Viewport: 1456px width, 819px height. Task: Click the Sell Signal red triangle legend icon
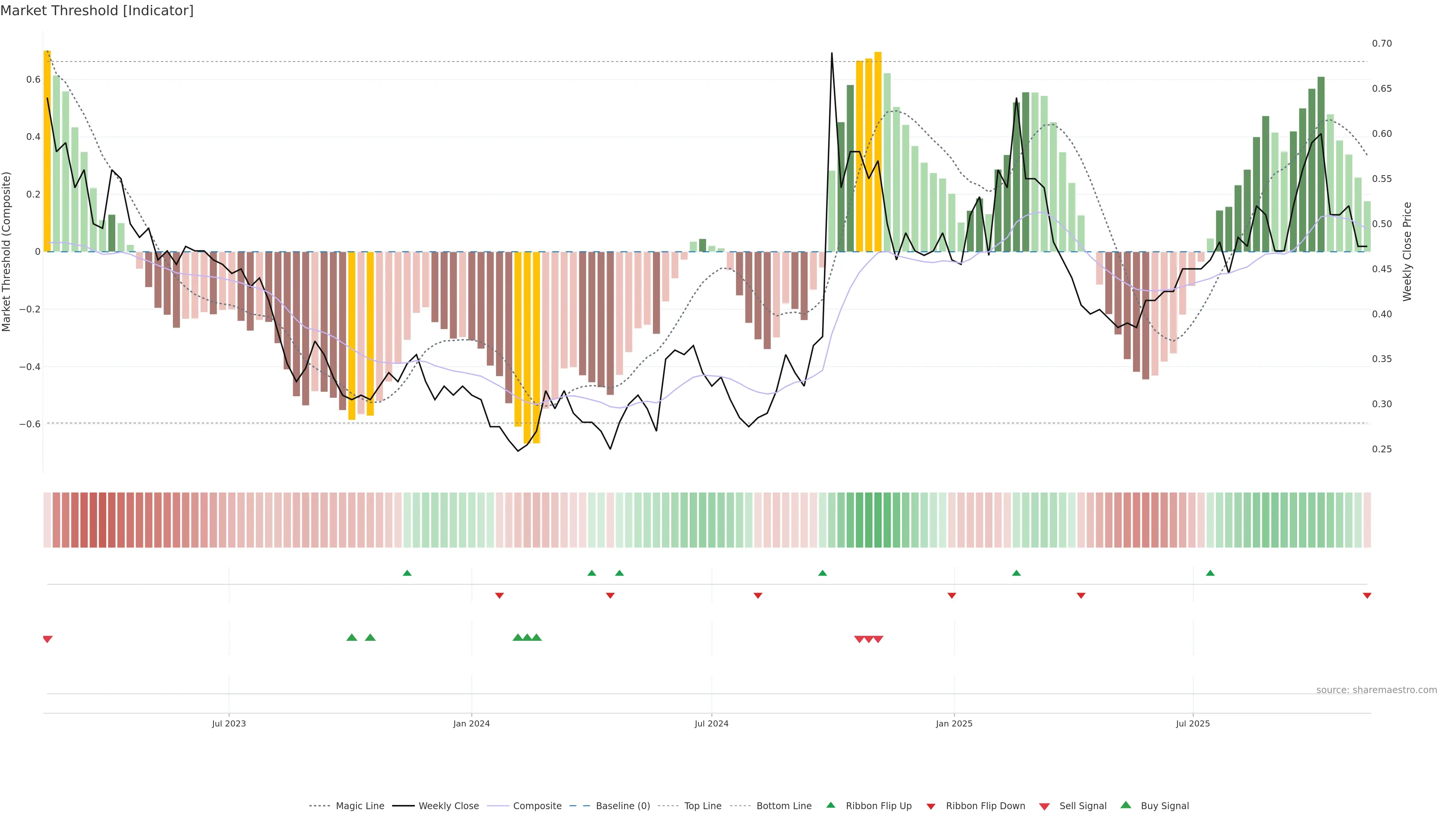click(1044, 806)
